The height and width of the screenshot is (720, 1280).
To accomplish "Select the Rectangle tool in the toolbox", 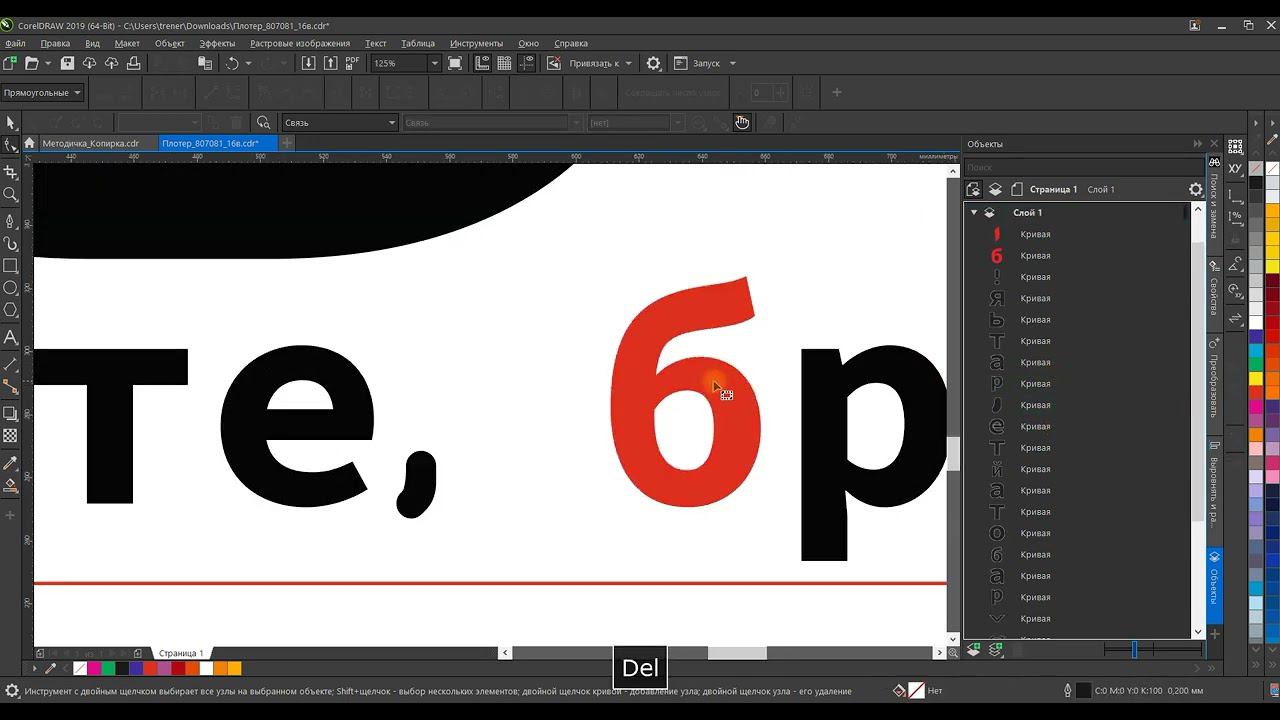I will 11,266.
